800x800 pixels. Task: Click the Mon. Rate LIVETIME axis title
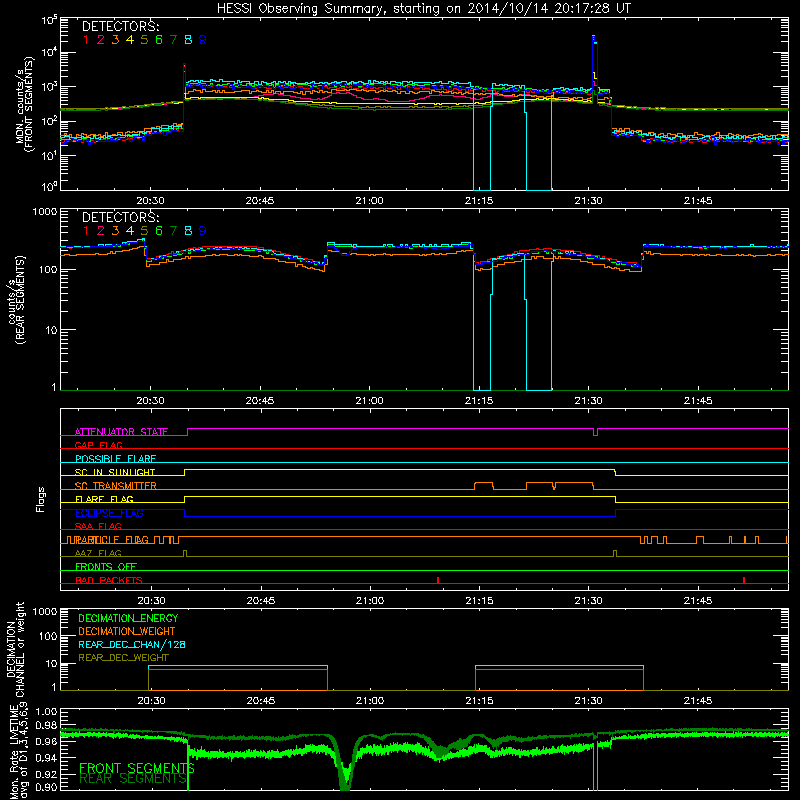[16, 752]
